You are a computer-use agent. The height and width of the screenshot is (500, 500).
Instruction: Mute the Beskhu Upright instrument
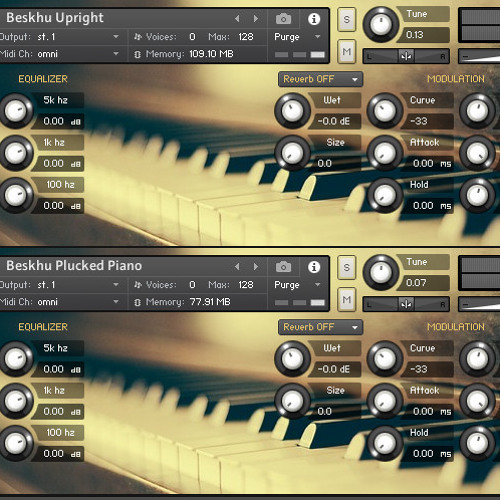tap(347, 51)
